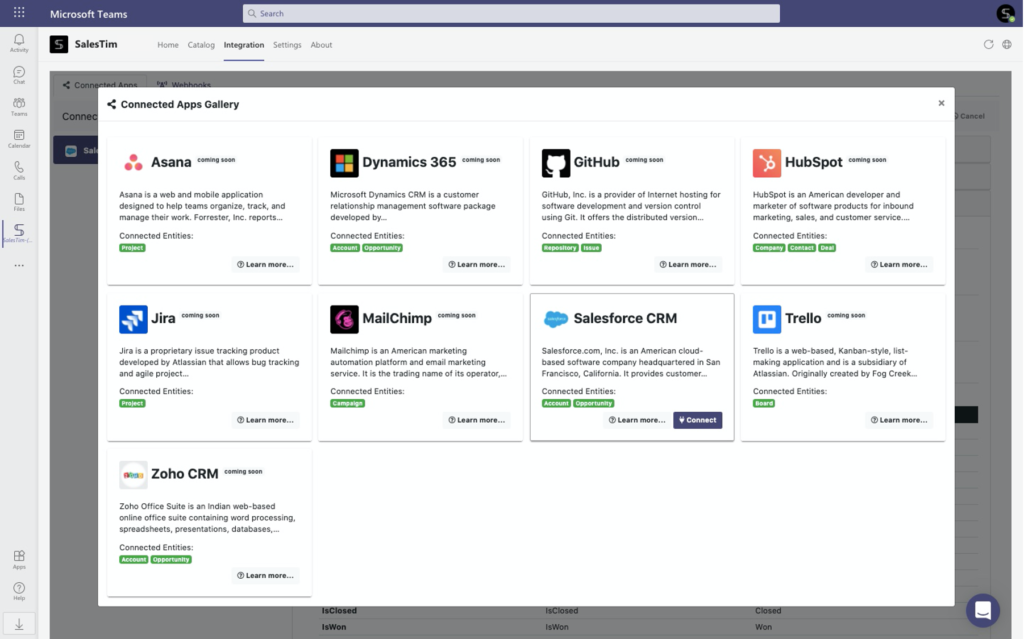Show more apps via the ellipsis icon
Image resolution: width=1024 pixels, height=639 pixels.
click(x=19, y=265)
